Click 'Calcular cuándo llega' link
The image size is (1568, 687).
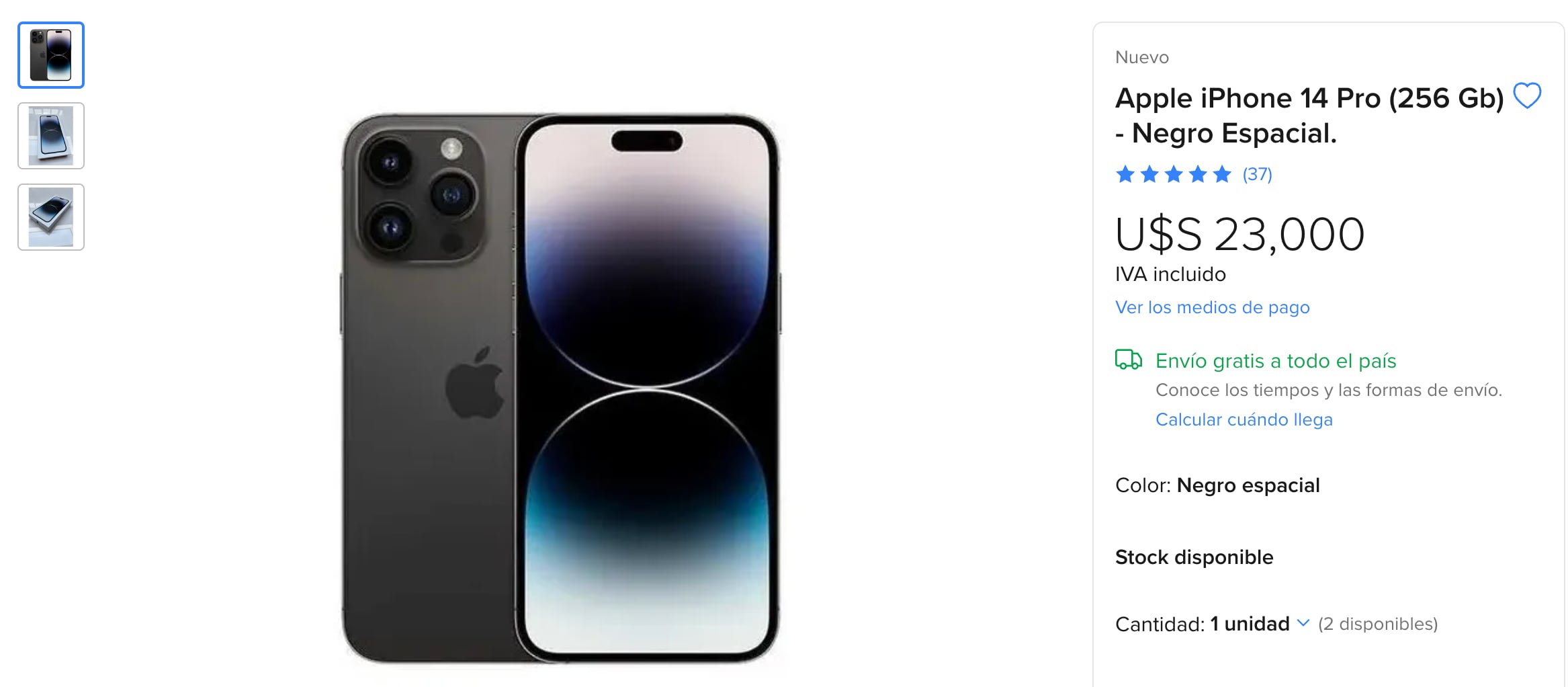pyautogui.click(x=1244, y=419)
